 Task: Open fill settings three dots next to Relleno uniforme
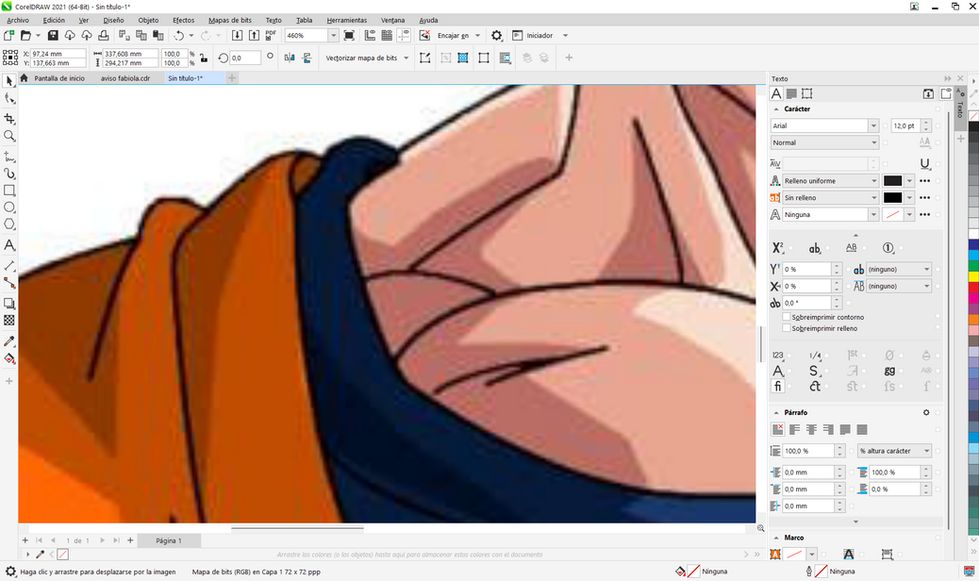click(925, 180)
